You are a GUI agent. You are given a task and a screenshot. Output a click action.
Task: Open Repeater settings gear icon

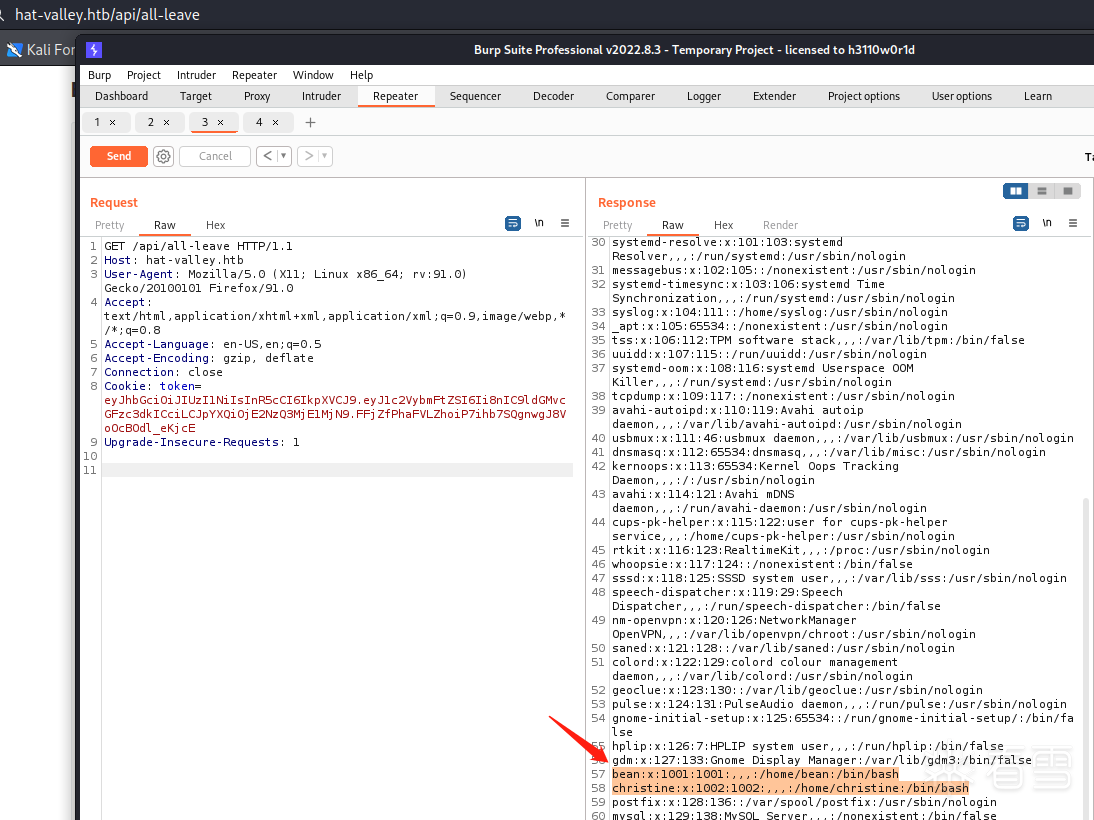(x=163, y=156)
